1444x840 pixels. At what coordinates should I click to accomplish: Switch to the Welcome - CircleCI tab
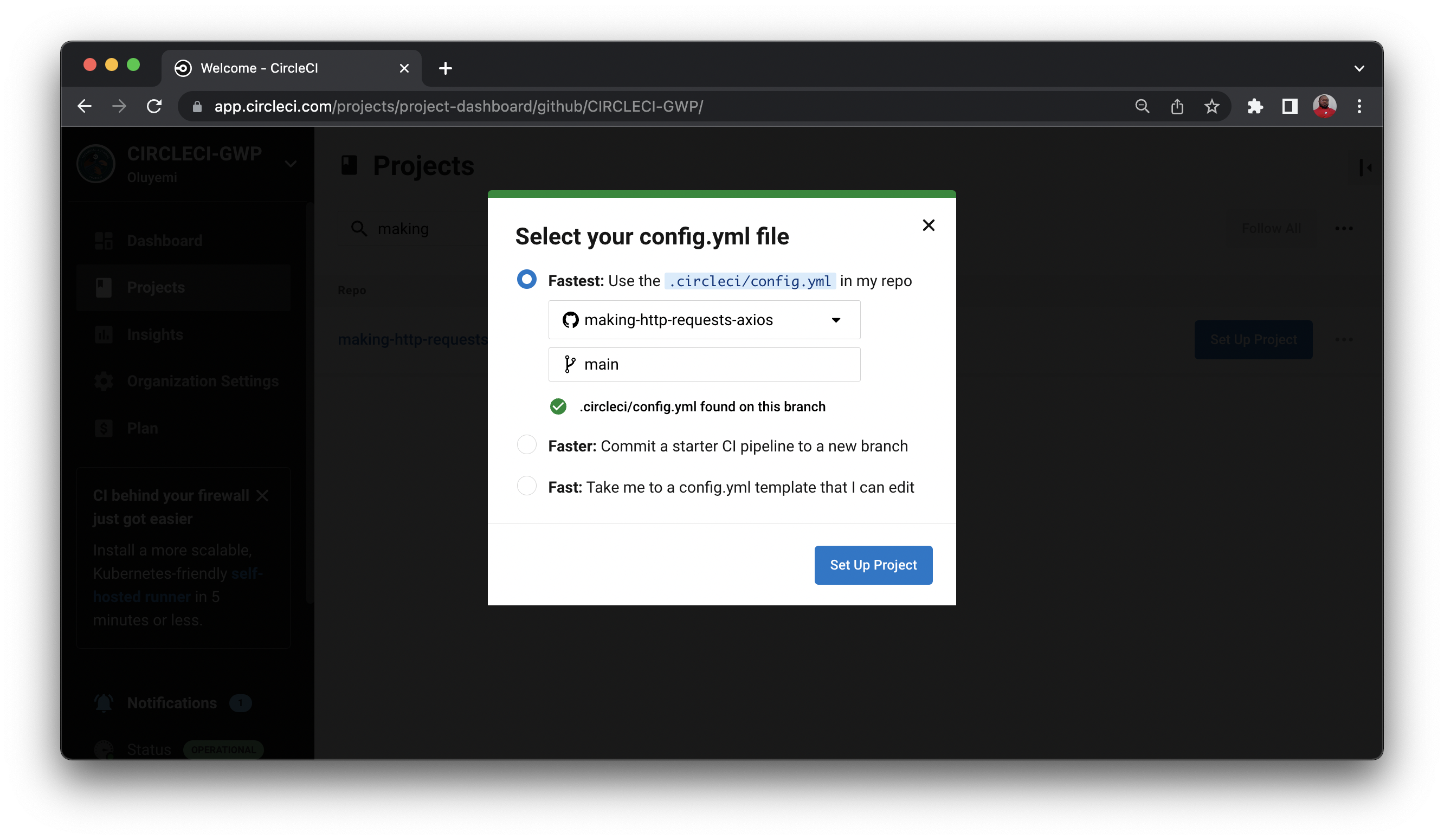click(259, 68)
